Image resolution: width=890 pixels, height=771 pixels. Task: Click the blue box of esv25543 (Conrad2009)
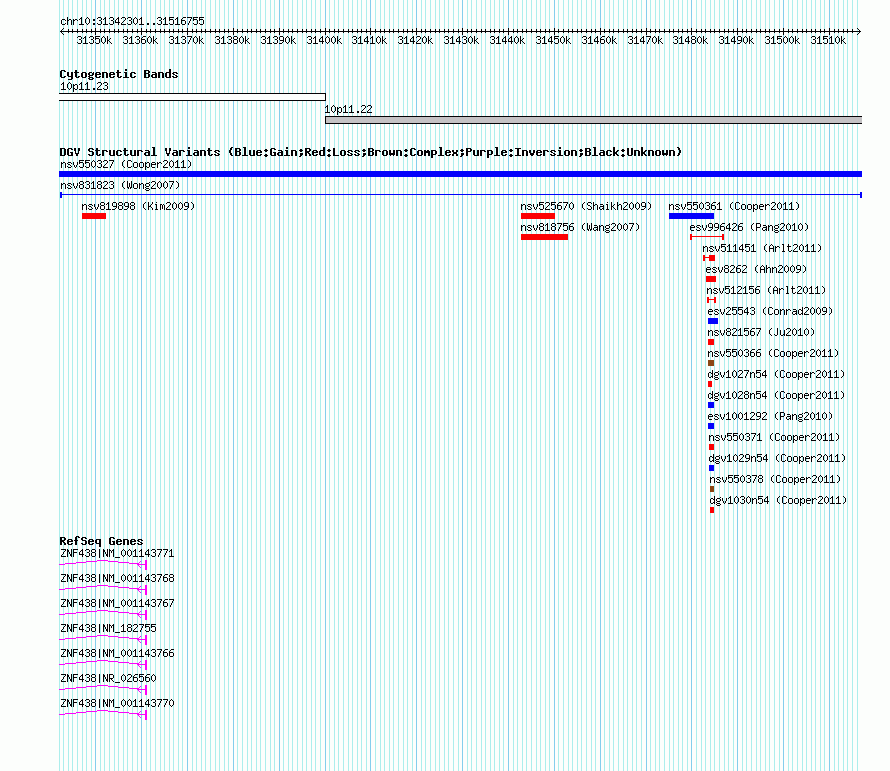click(x=713, y=321)
